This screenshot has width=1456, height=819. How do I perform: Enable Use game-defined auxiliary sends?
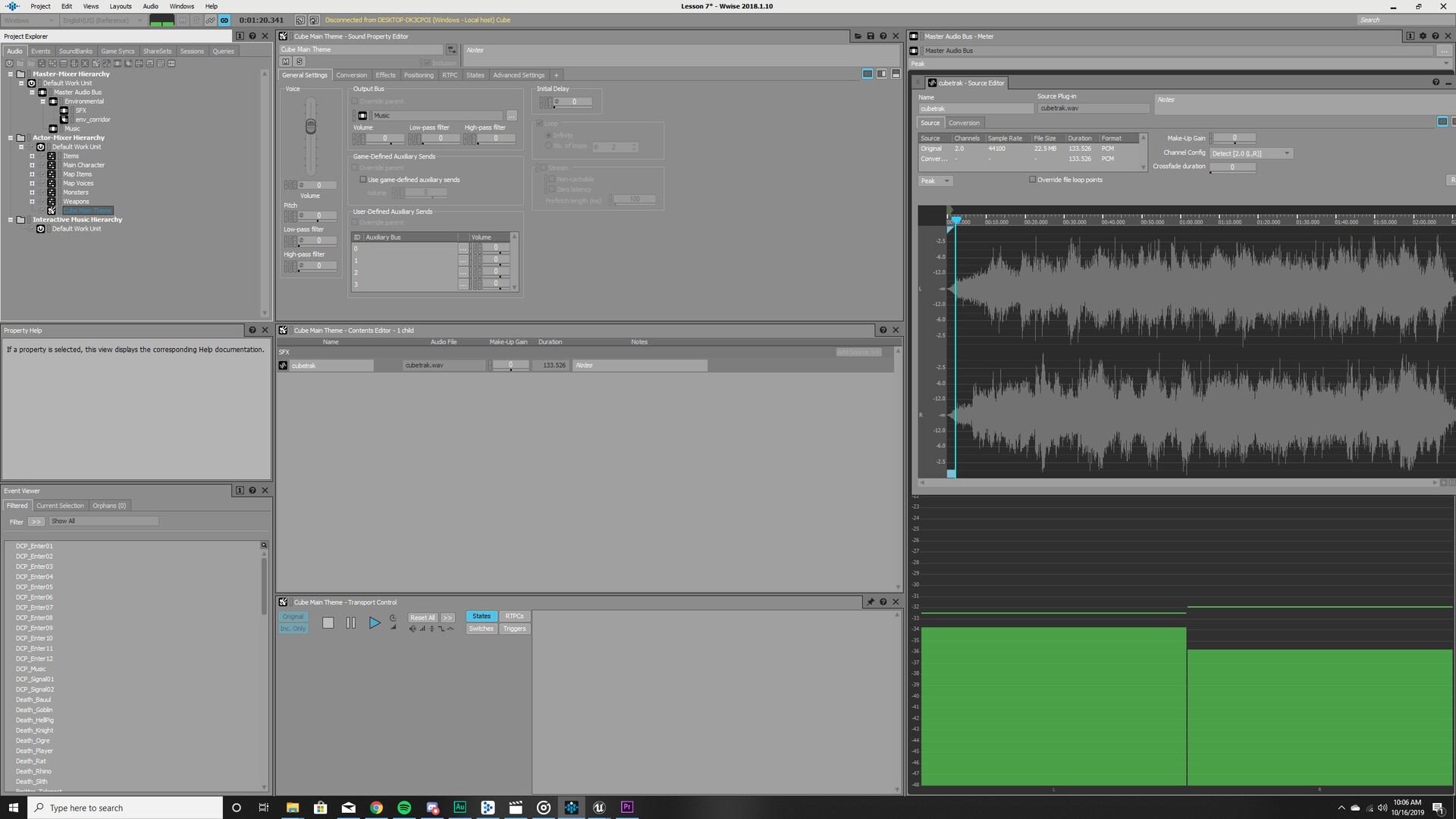point(363,180)
